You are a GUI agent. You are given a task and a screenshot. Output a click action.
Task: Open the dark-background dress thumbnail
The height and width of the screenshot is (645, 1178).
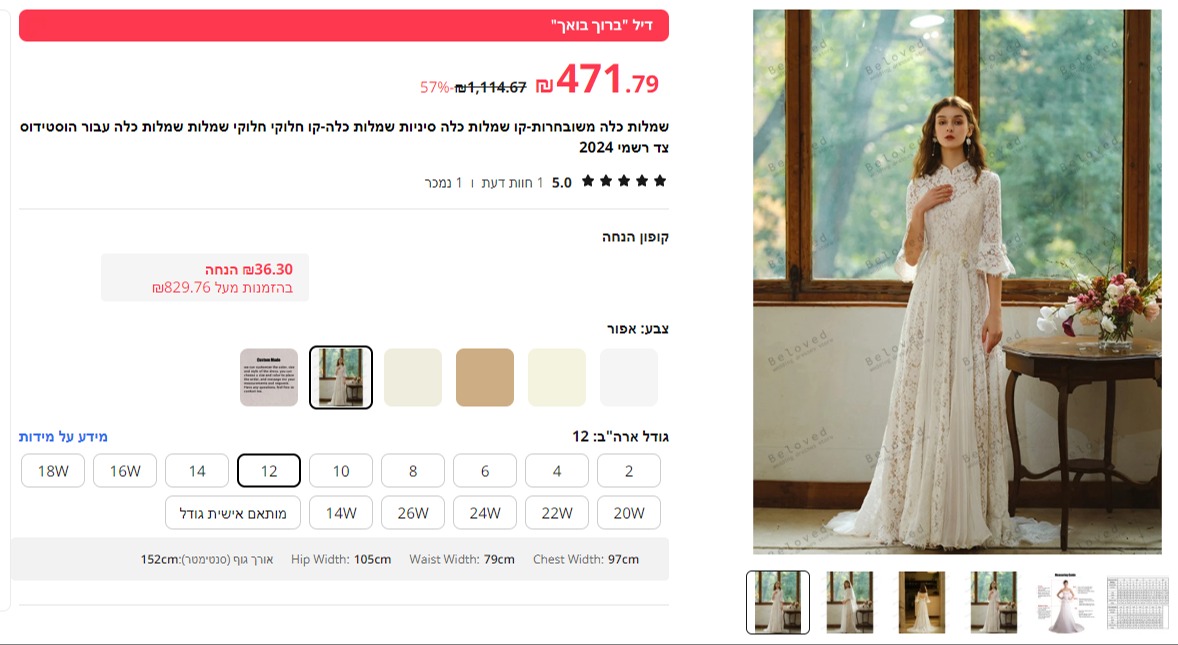click(x=921, y=602)
